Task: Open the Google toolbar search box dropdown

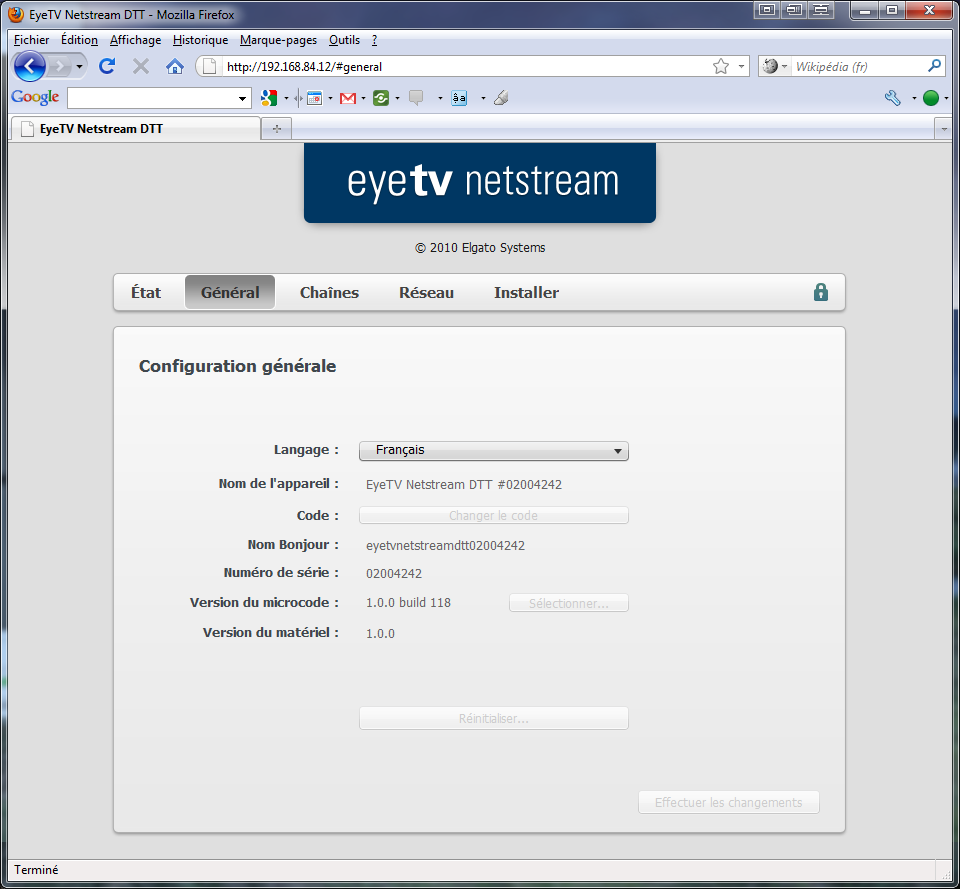Action: 242,98
